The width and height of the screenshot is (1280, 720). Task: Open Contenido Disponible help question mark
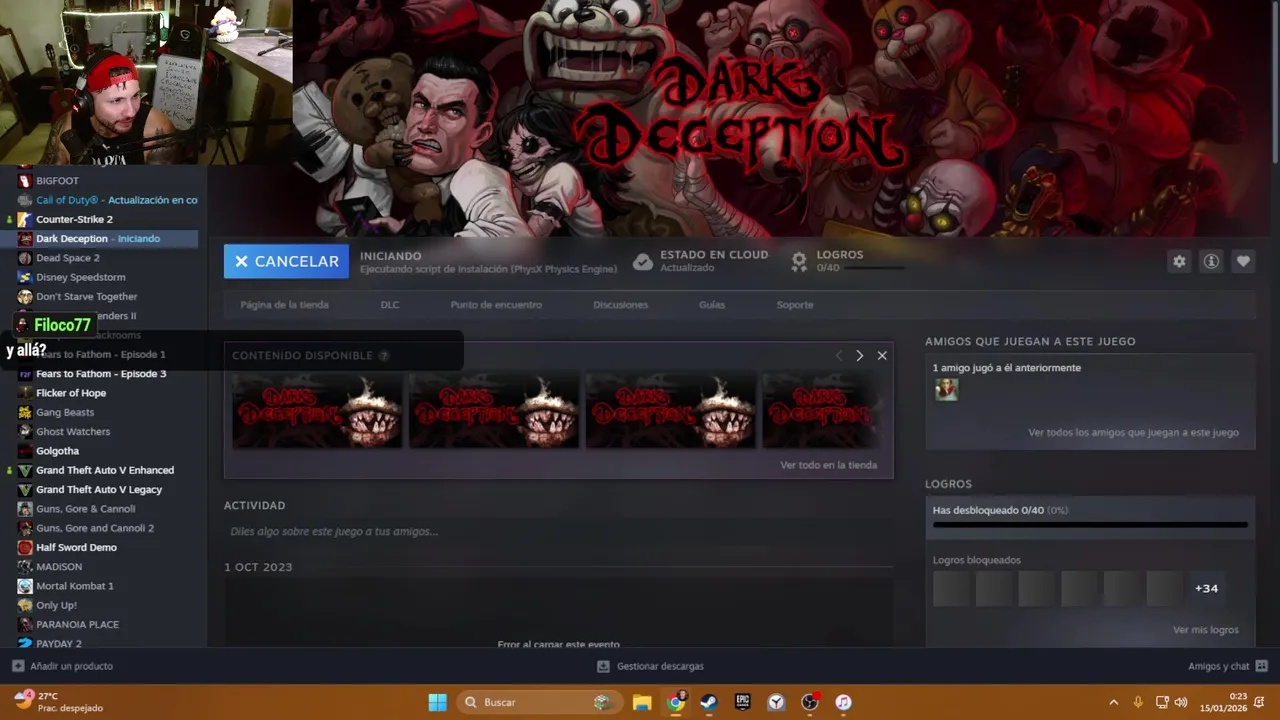pyautogui.click(x=384, y=356)
